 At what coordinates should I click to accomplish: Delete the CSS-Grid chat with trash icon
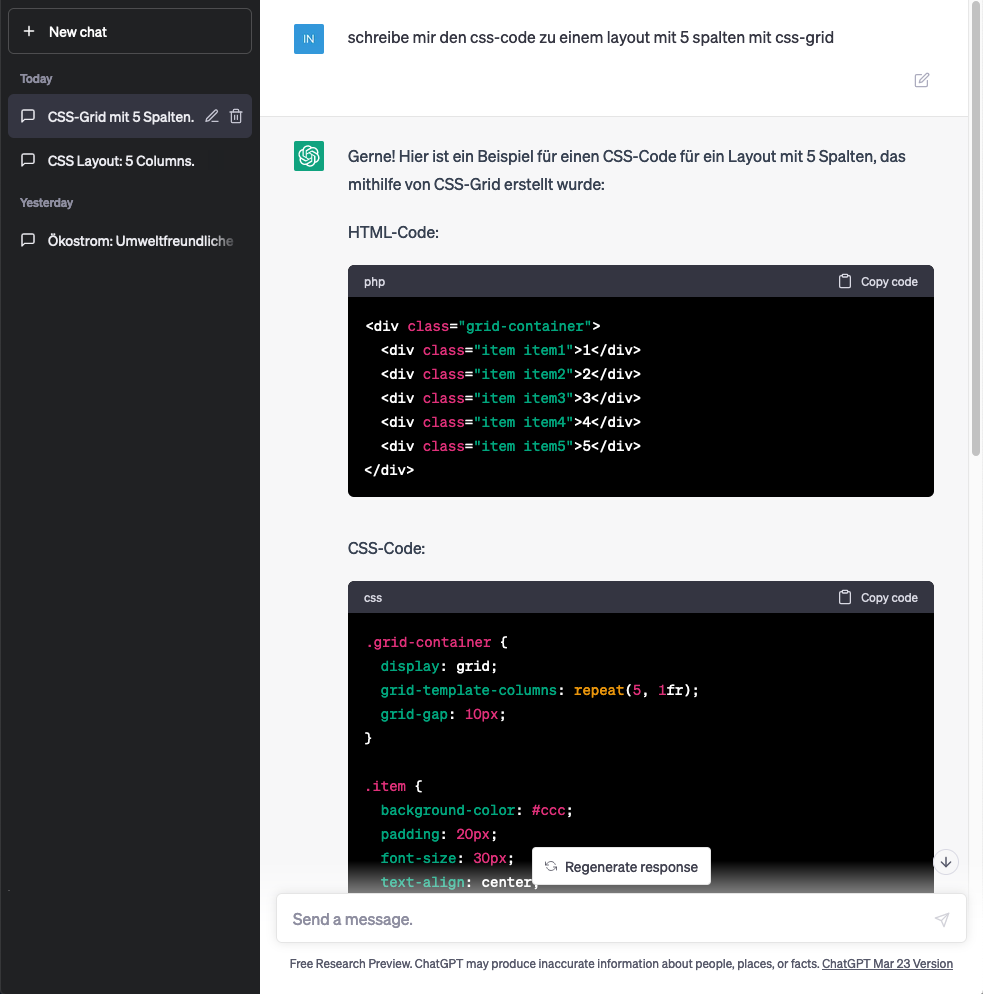[236, 116]
